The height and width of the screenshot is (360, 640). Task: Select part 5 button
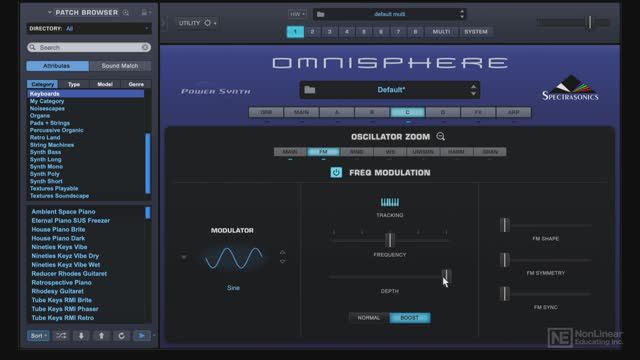pyautogui.click(x=364, y=31)
